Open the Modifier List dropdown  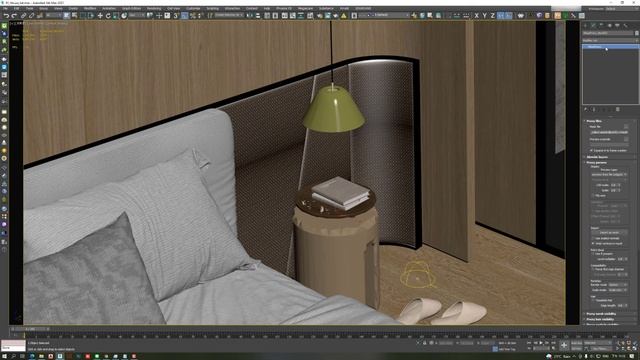coord(610,40)
